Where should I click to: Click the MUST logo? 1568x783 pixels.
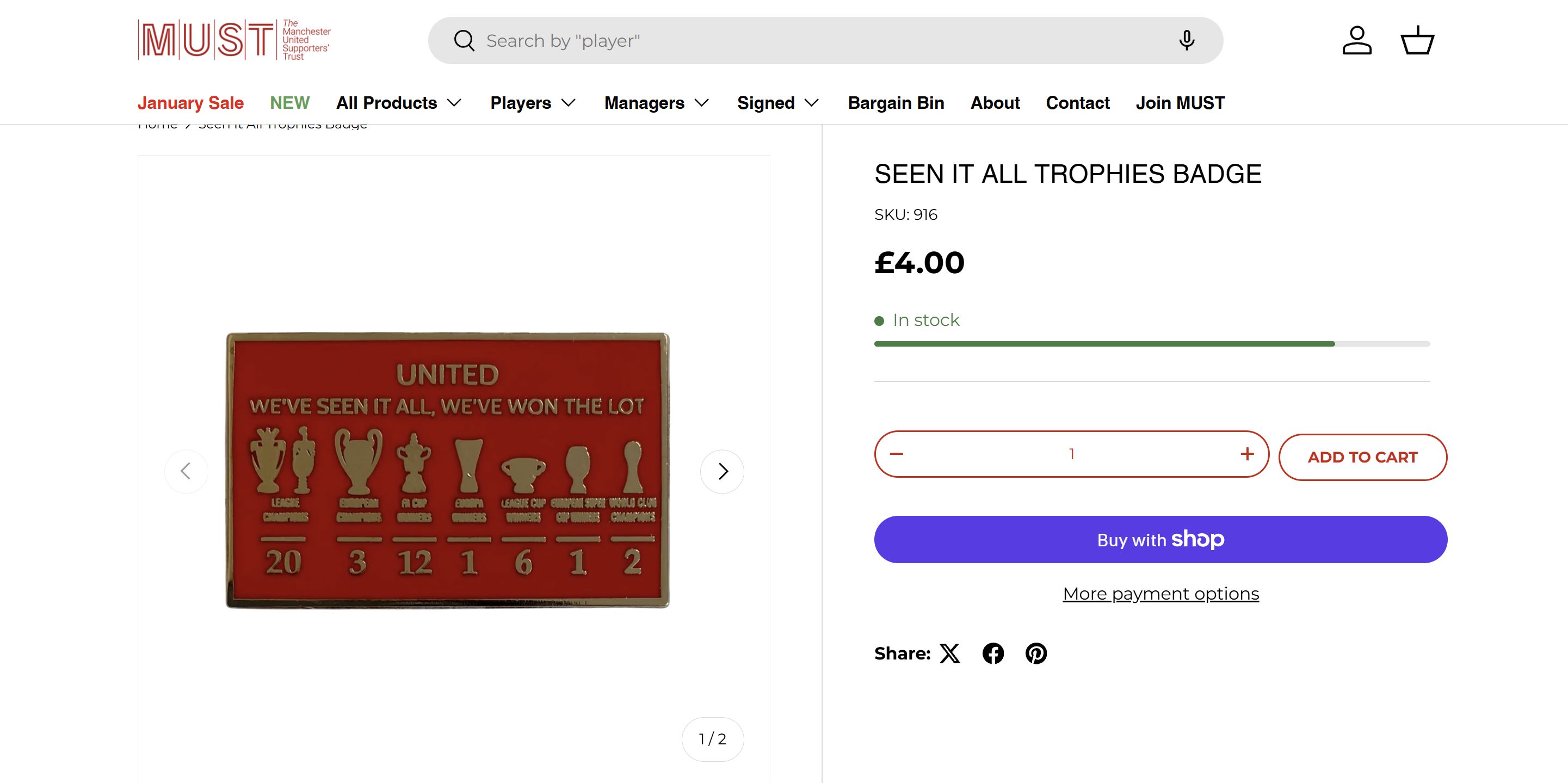click(x=234, y=40)
